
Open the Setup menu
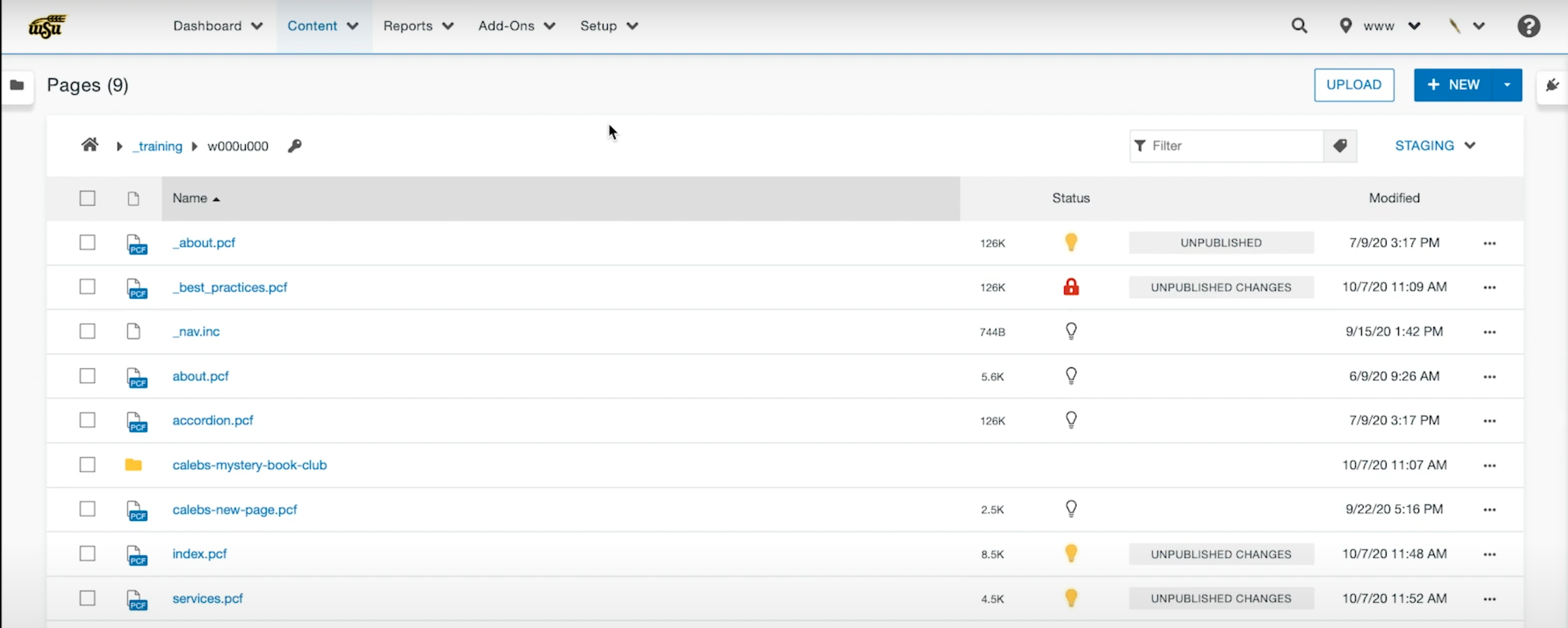[609, 26]
